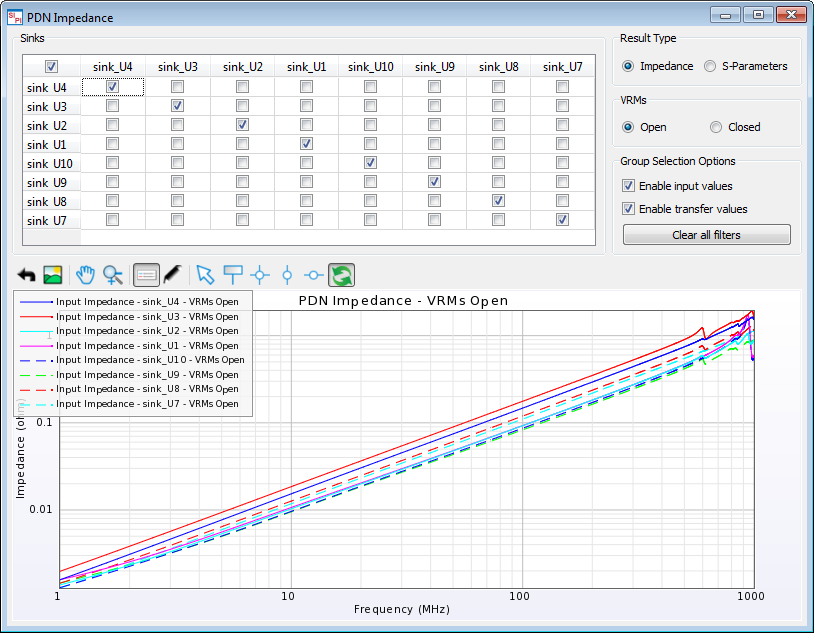814x633 pixels.
Task: Select the S-Parameters result type
Action: click(x=710, y=66)
